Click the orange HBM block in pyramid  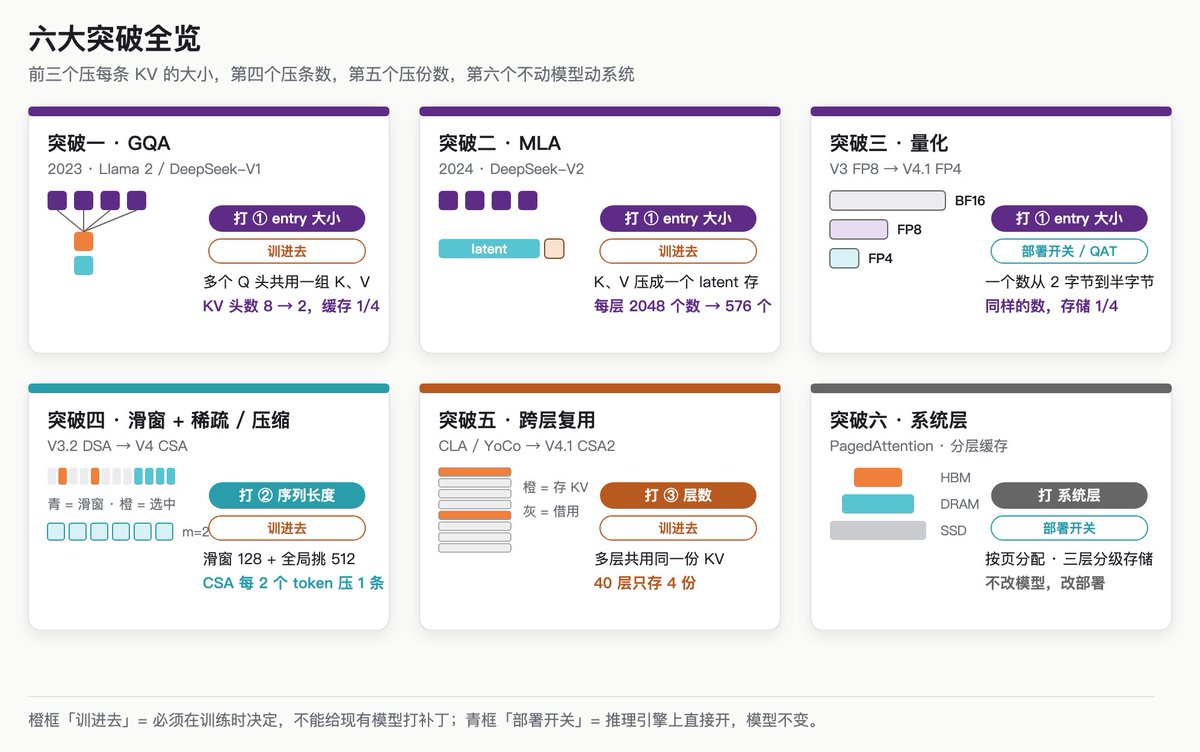click(x=878, y=477)
